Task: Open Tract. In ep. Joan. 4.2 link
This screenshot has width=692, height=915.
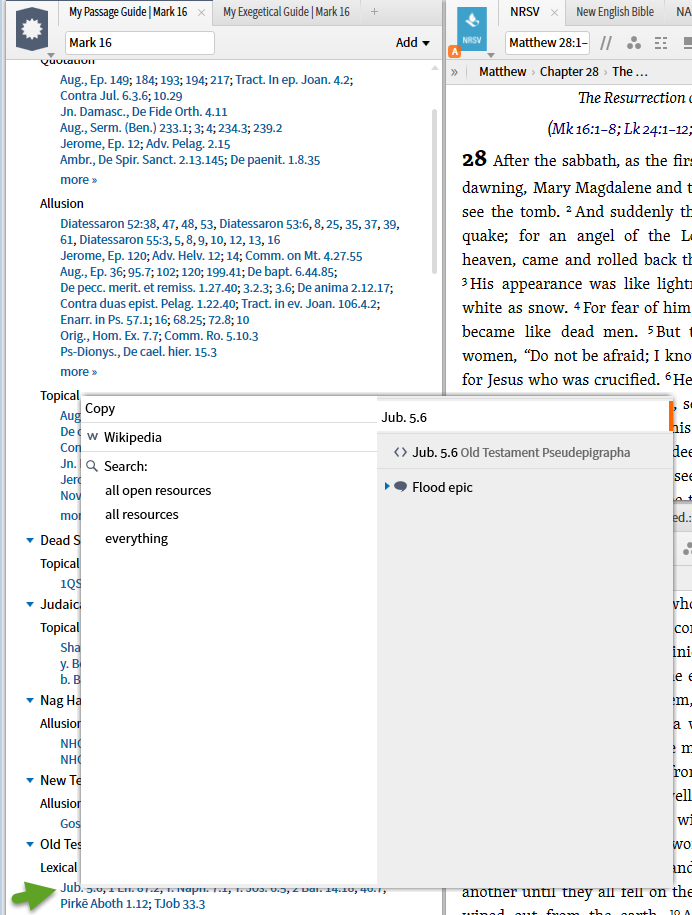Action: 293,80
